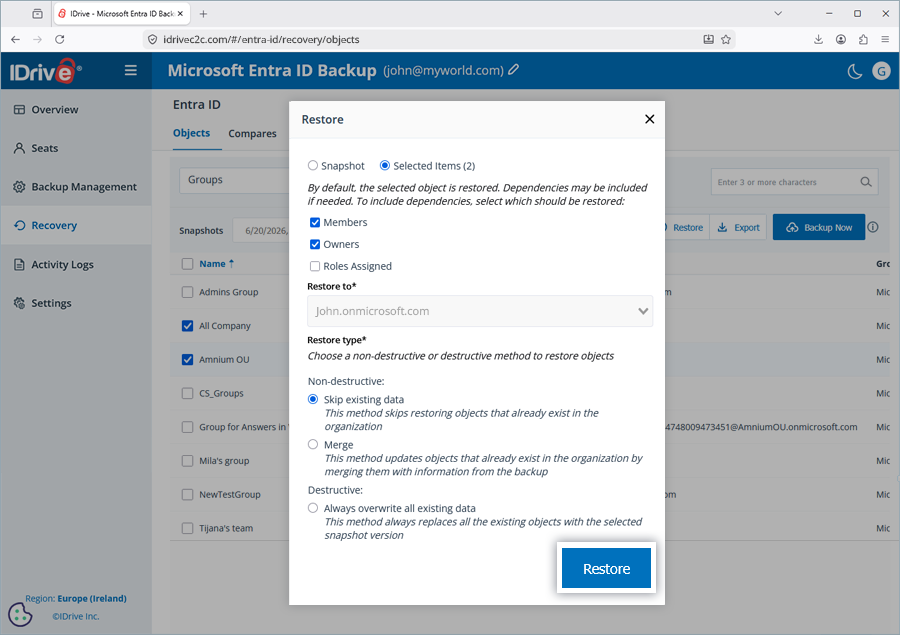Uncheck the Amnium OU checkbox
This screenshot has width=900, height=635.
(187, 359)
